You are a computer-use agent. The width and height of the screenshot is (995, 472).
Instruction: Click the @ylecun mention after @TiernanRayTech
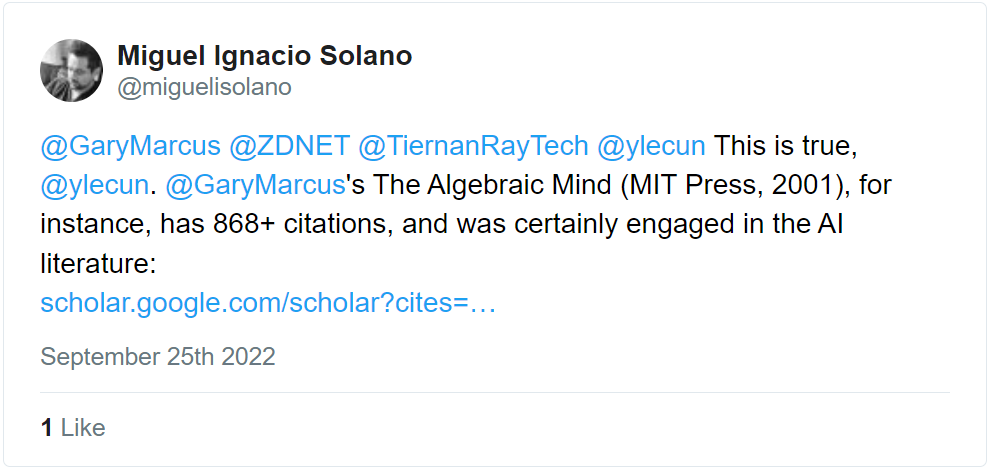click(x=651, y=146)
